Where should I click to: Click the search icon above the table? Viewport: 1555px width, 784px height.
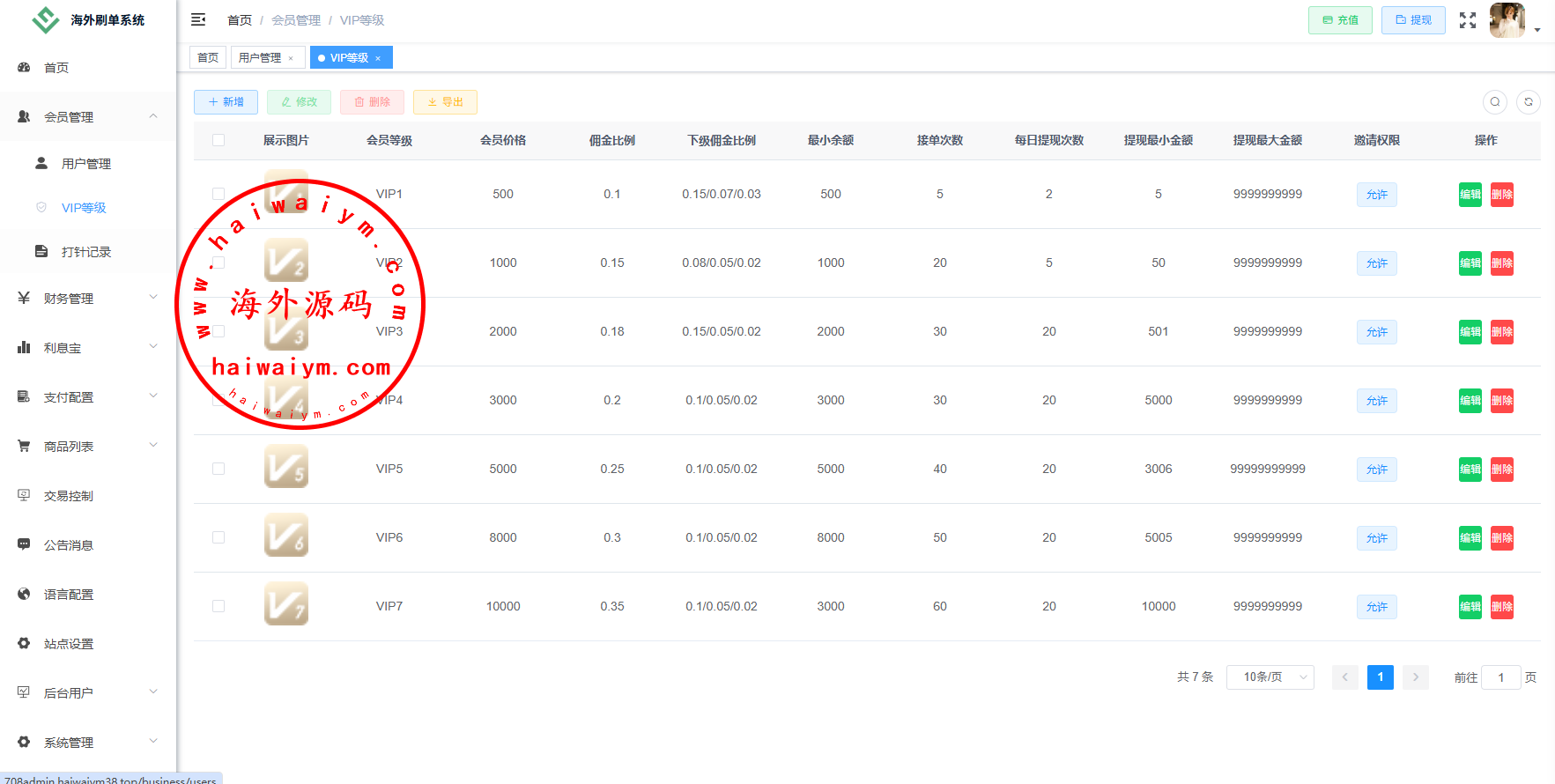coord(1494,102)
